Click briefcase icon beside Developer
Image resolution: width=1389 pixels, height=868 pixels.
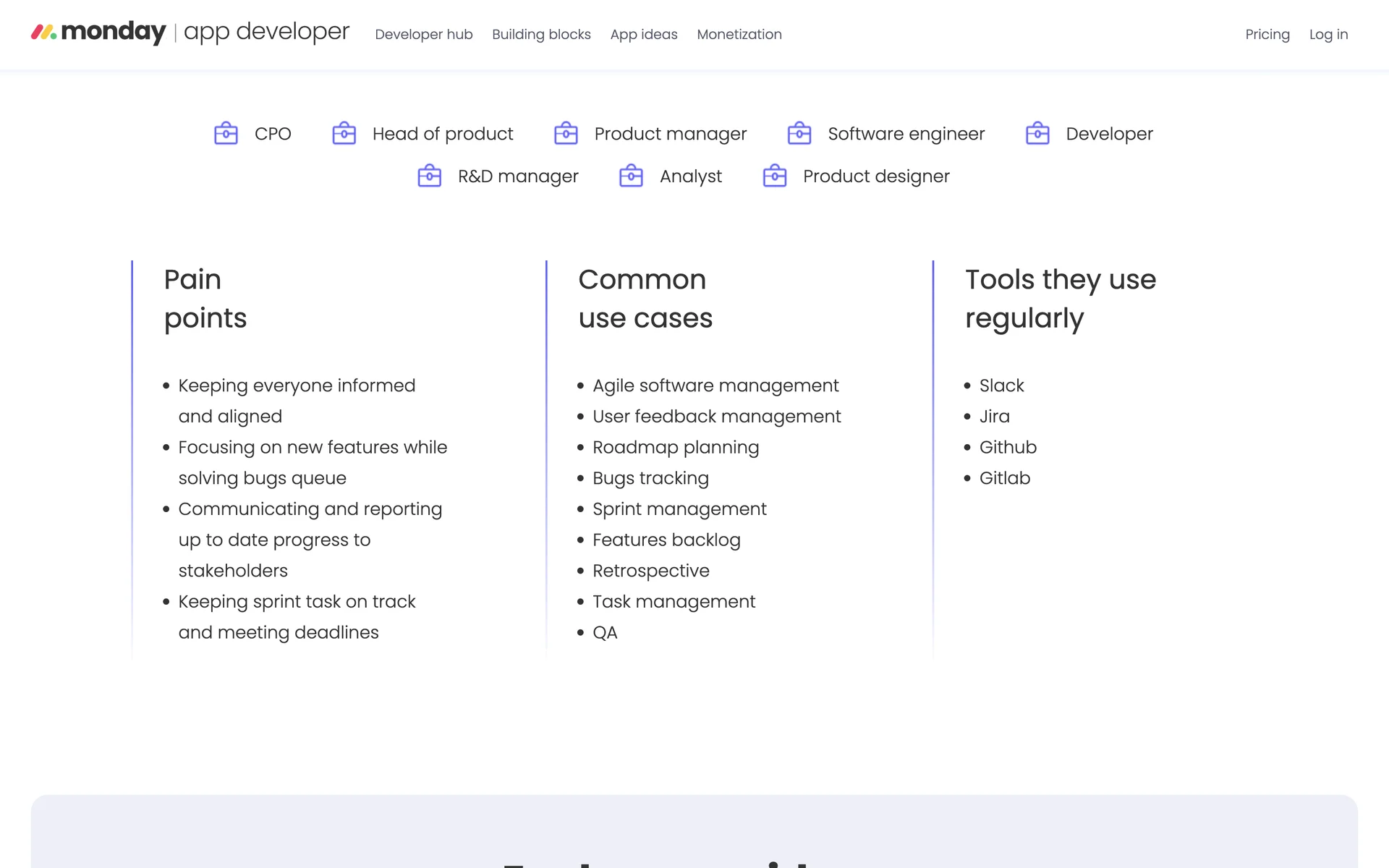tap(1037, 134)
